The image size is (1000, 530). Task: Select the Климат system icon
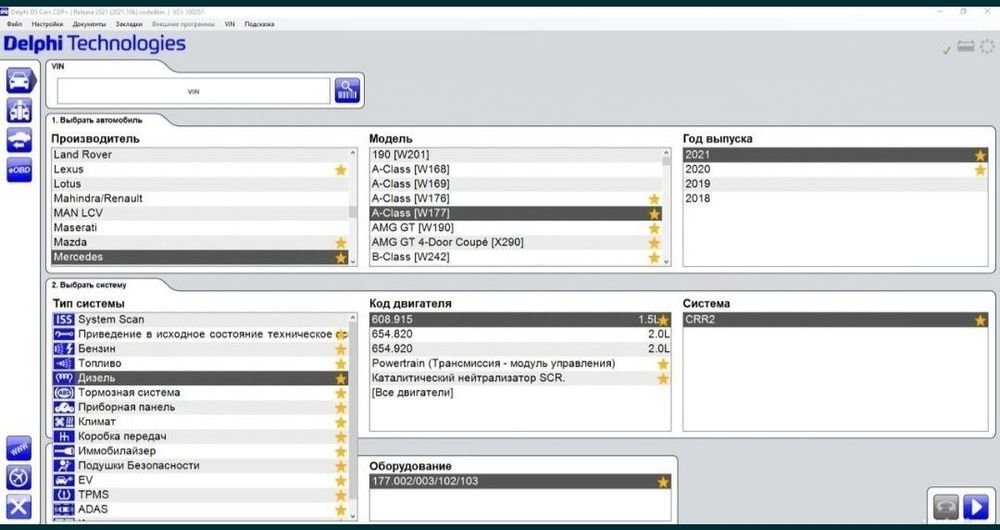(64, 422)
